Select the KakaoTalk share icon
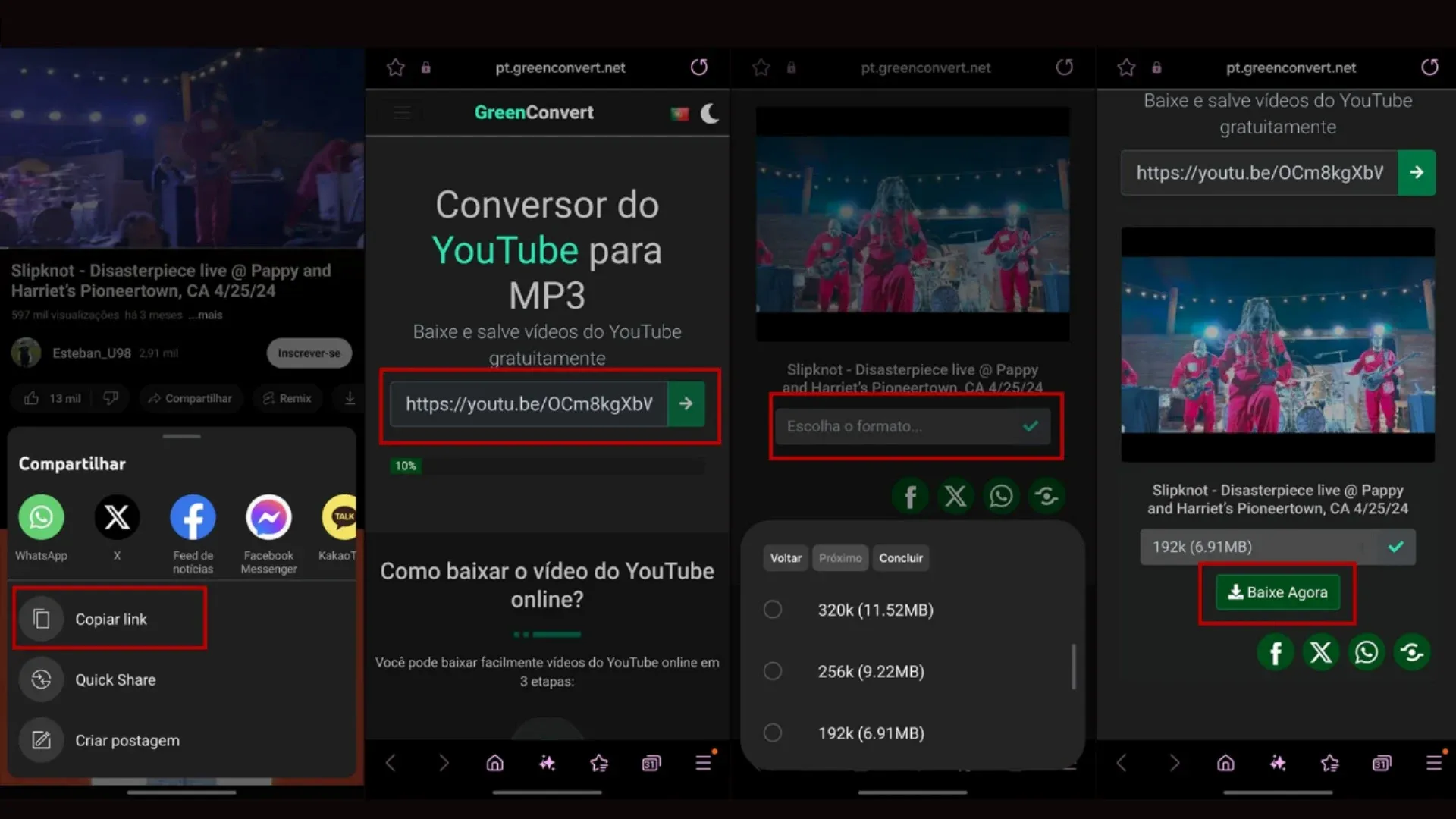Image resolution: width=1456 pixels, height=819 pixels. click(x=340, y=516)
